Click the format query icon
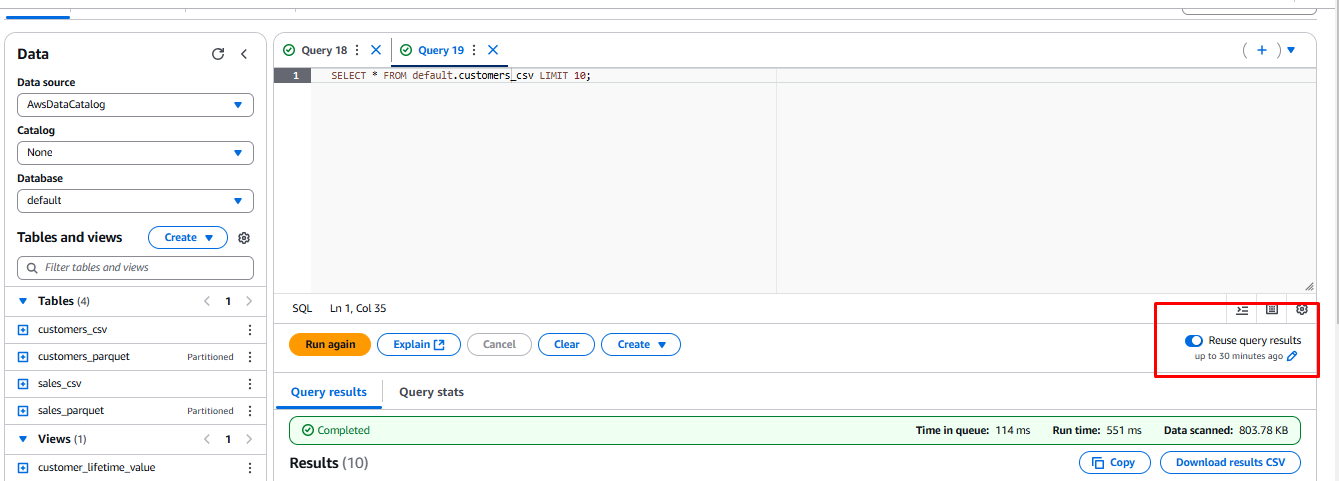This screenshot has width=1339, height=481. click(x=1242, y=310)
